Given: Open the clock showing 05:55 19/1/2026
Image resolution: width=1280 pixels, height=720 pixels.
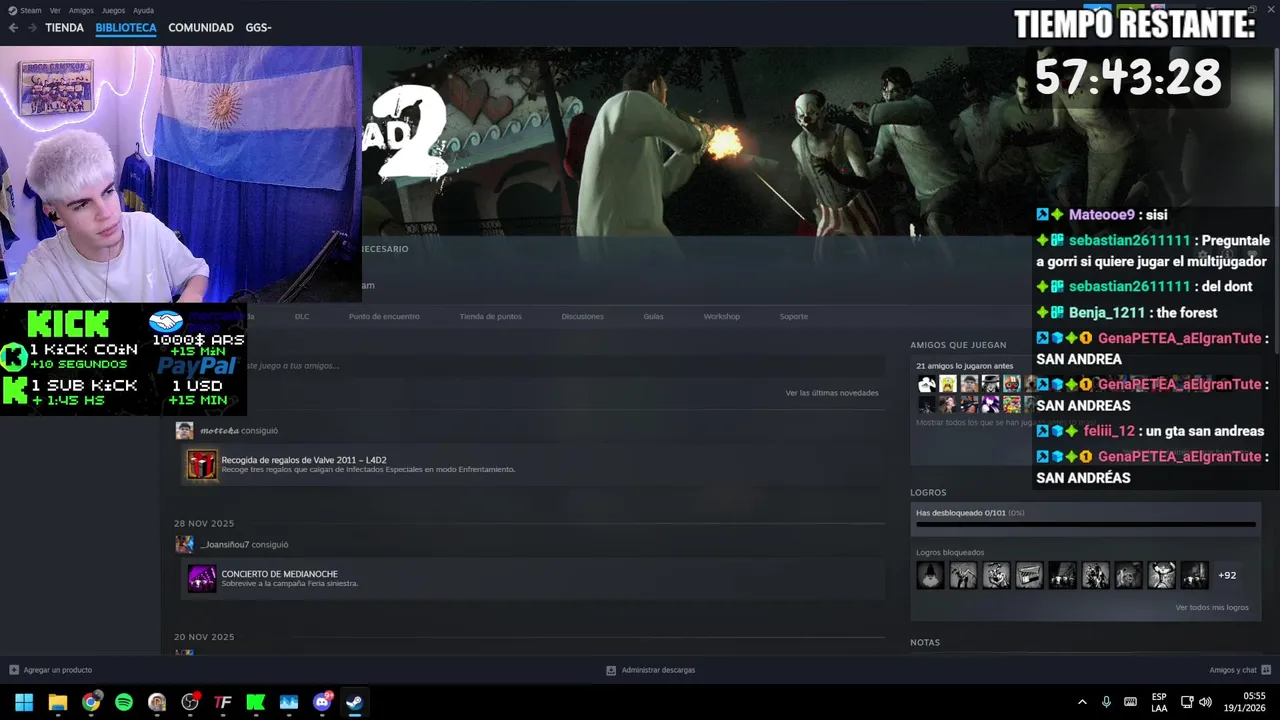Looking at the screenshot, I should coord(1245,702).
